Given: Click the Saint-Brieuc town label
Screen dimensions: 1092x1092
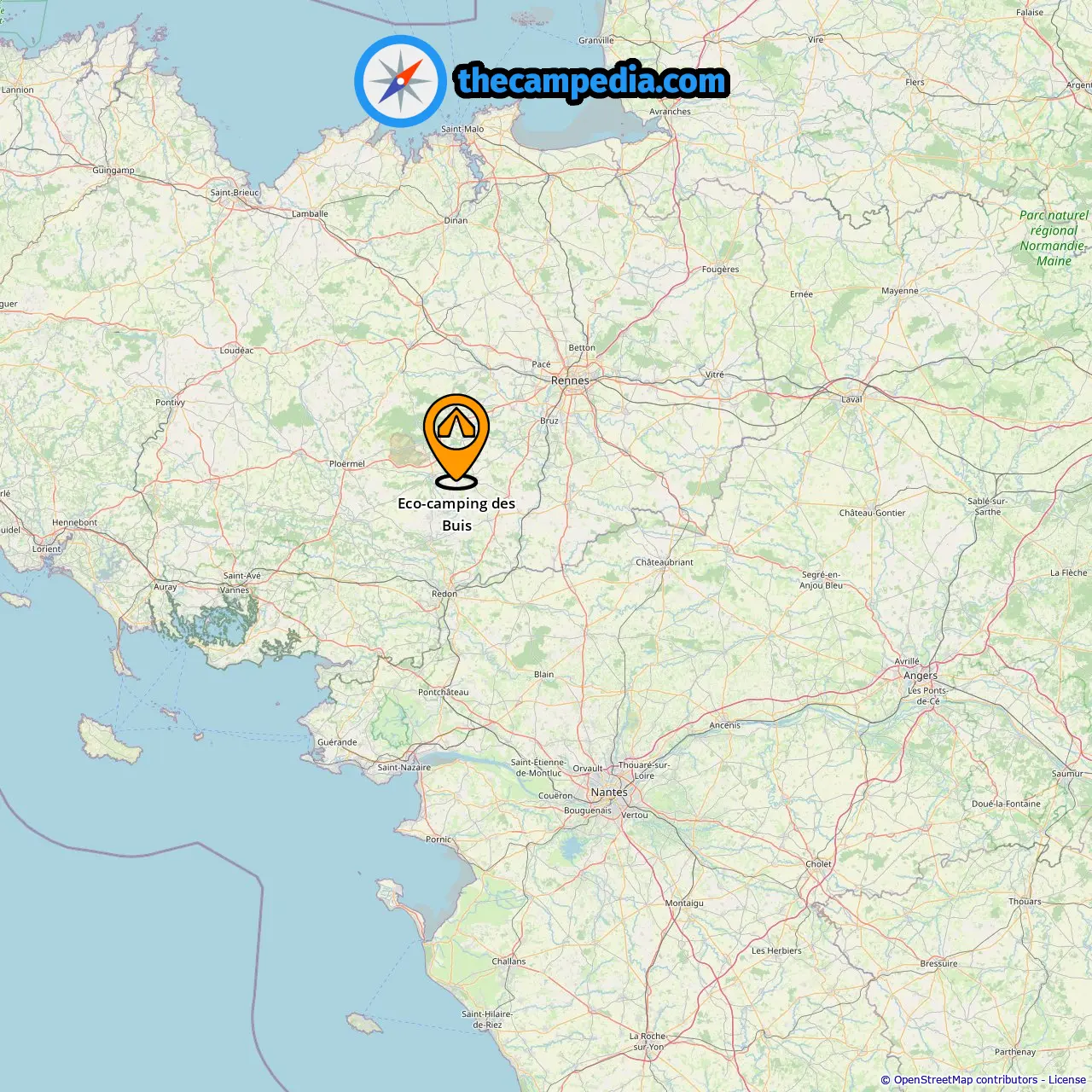Looking at the screenshot, I should click(x=235, y=193).
